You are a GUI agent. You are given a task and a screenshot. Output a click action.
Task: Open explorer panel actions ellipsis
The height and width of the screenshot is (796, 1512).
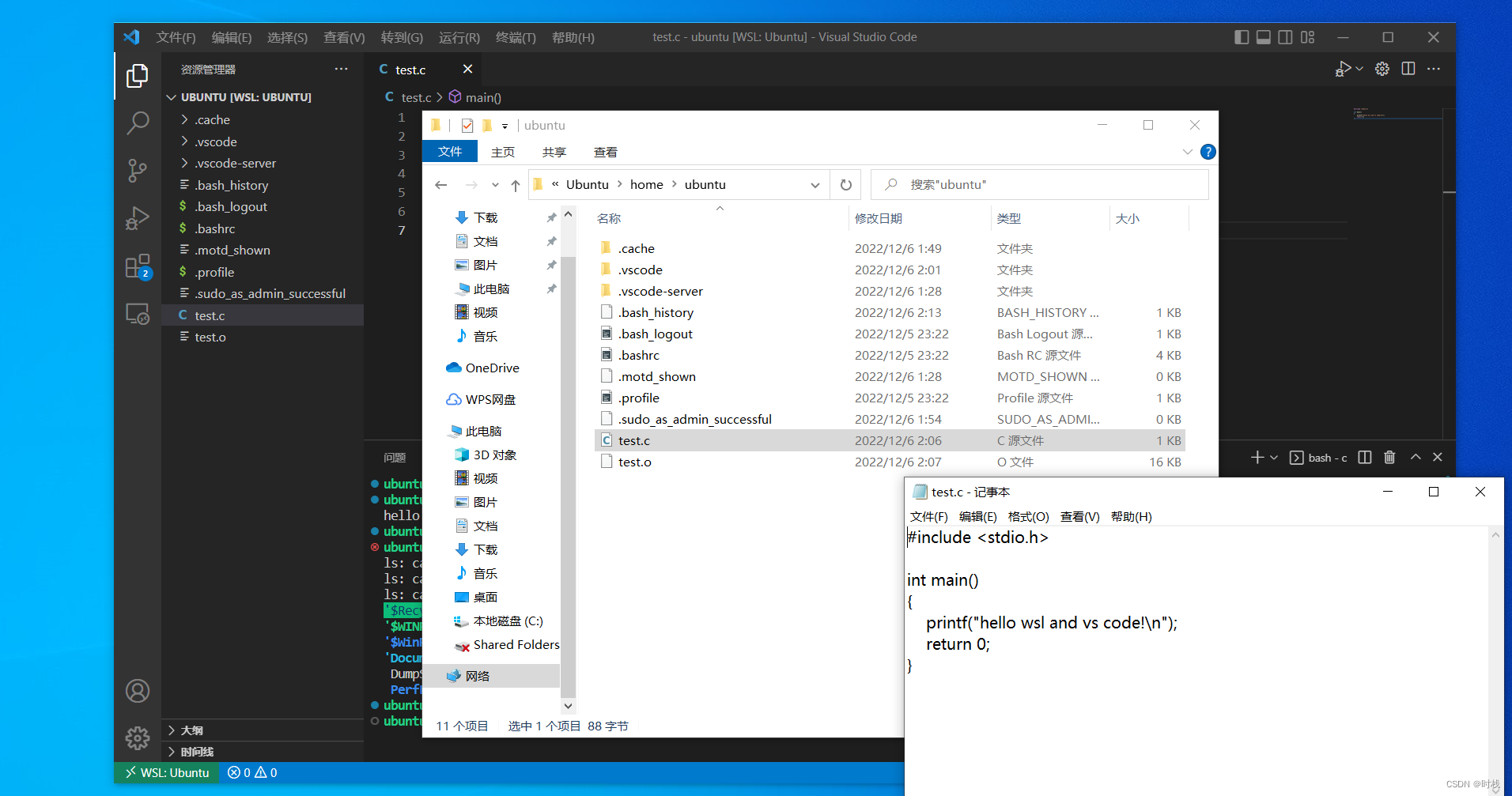341,69
